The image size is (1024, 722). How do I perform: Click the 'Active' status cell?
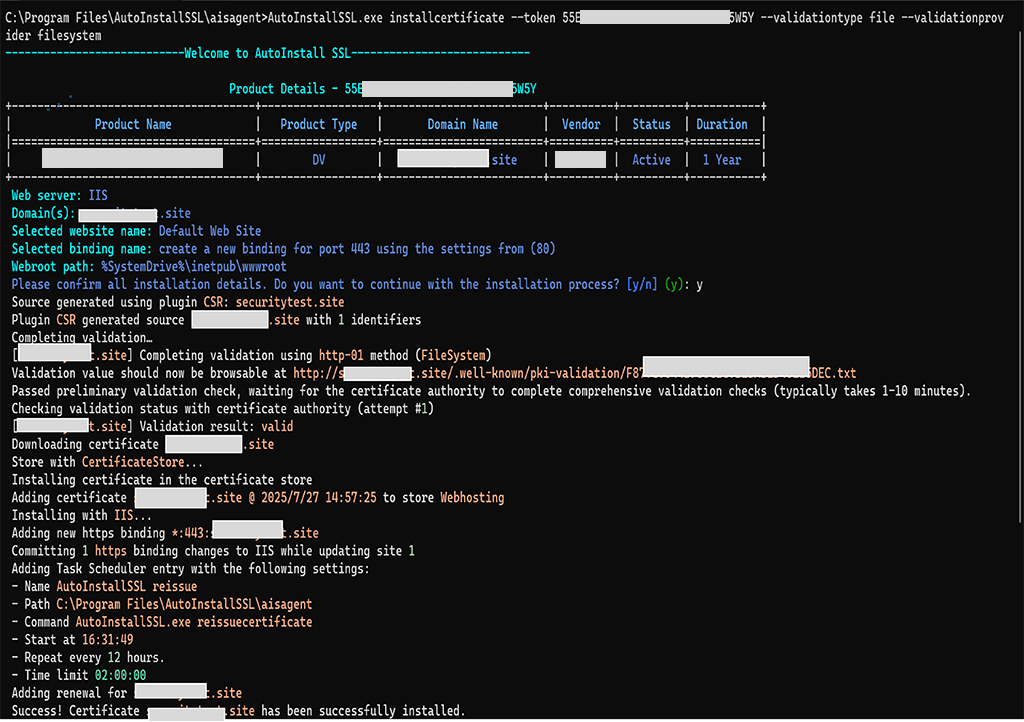(651, 160)
